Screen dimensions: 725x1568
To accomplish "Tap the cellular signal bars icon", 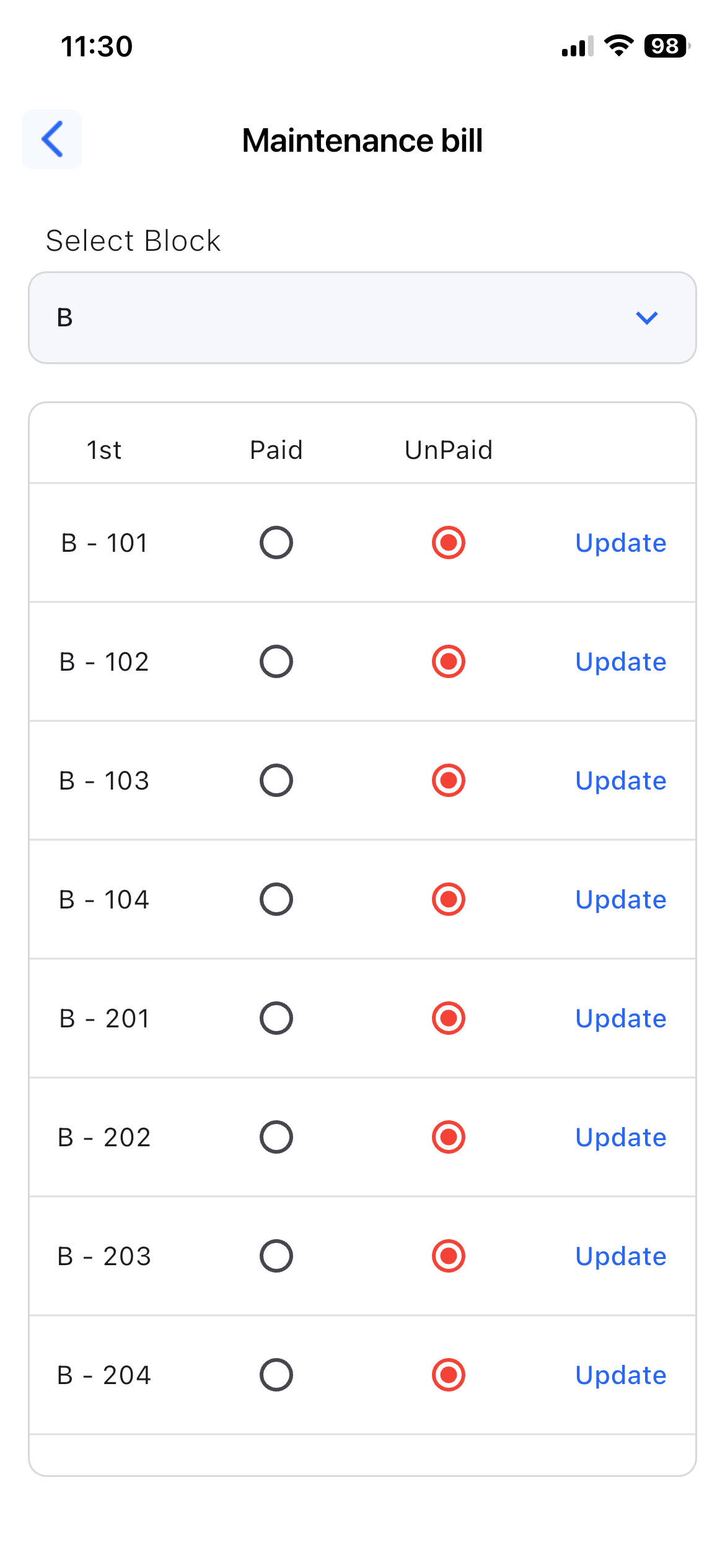I will [x=577, y=46].
